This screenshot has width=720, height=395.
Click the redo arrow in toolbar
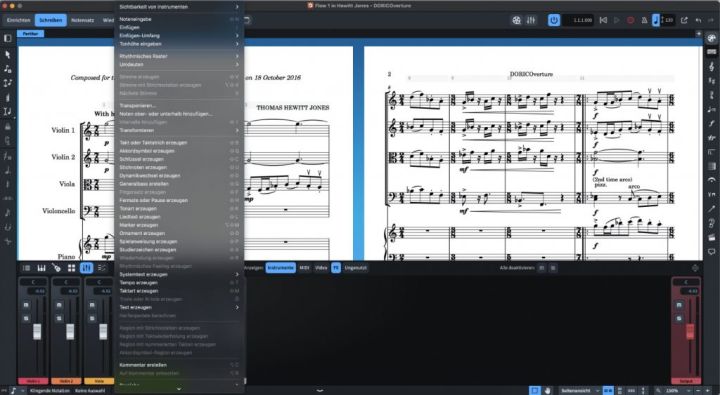(711, 20)
